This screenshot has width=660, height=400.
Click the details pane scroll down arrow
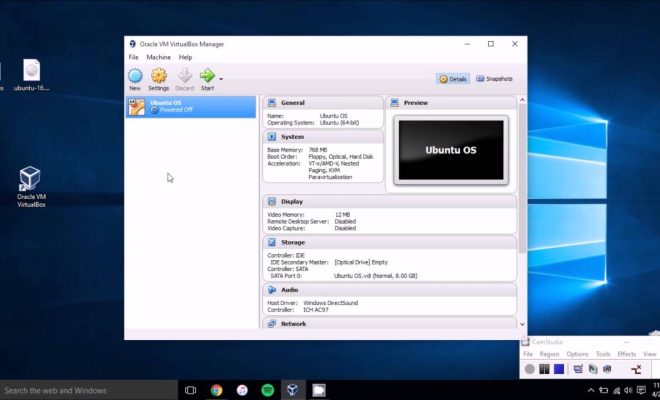[x=522, y=324]
